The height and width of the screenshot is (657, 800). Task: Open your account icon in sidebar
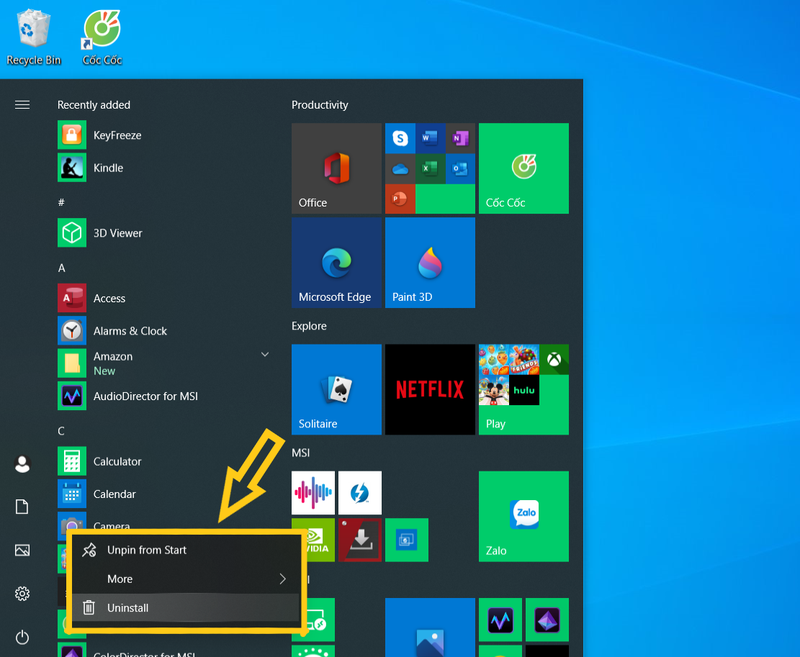[22, 463]
